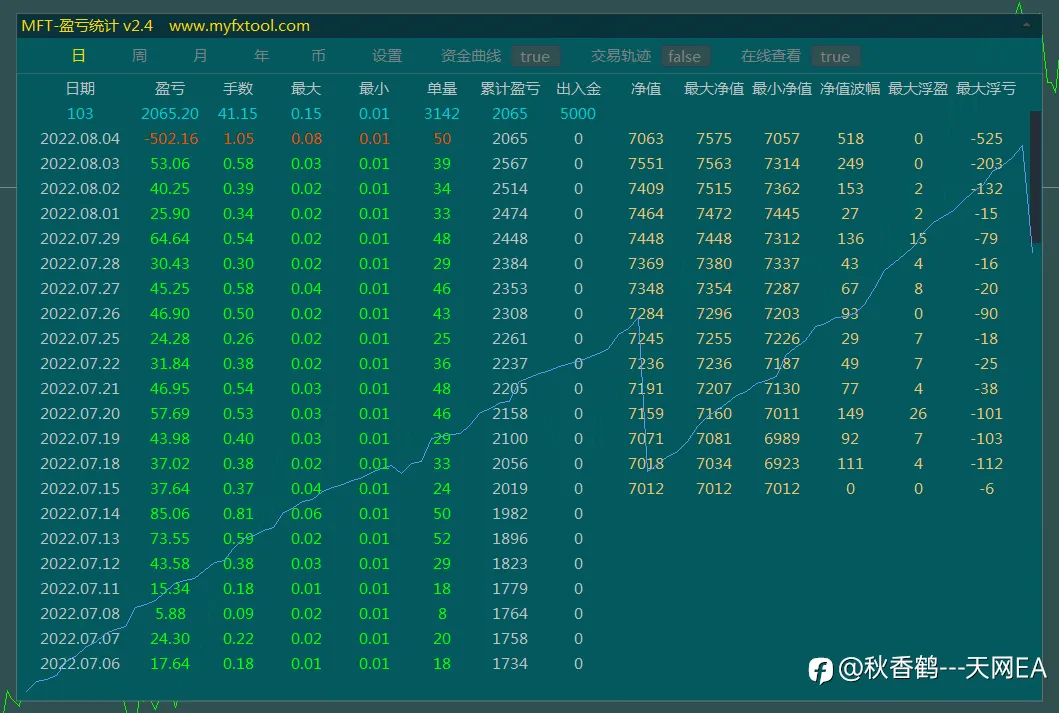
Task: Switch to the 月 (monthly) tab
Action: (201, 56)
